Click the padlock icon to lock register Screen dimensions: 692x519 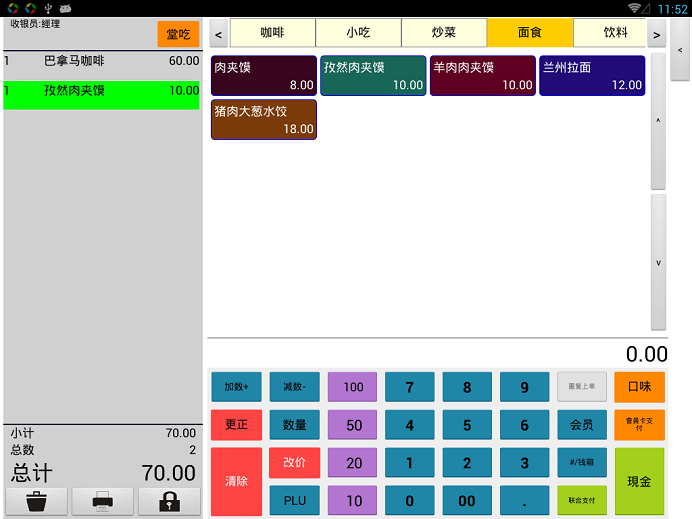click(x=169, y=500)
